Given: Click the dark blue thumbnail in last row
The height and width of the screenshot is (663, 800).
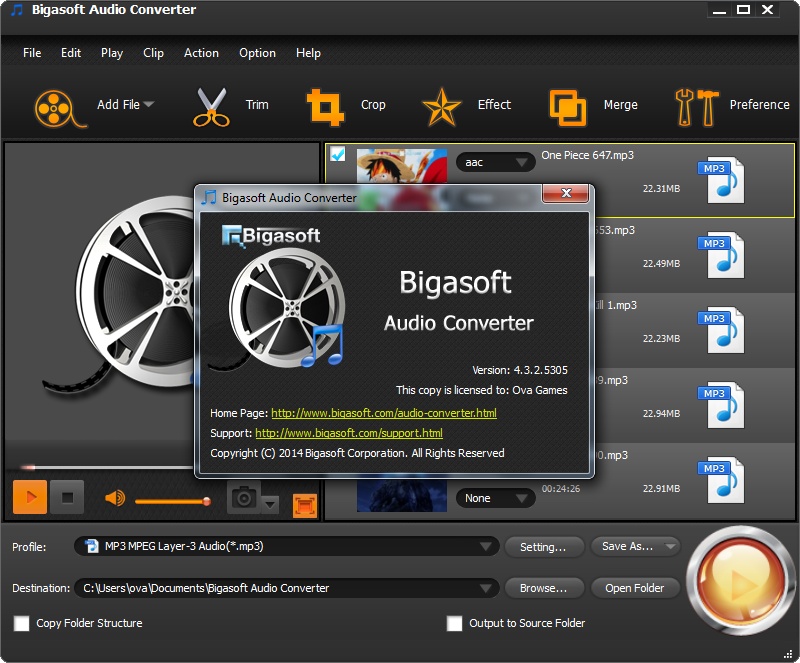Looking at the screenshot, I should click(402, 496).
